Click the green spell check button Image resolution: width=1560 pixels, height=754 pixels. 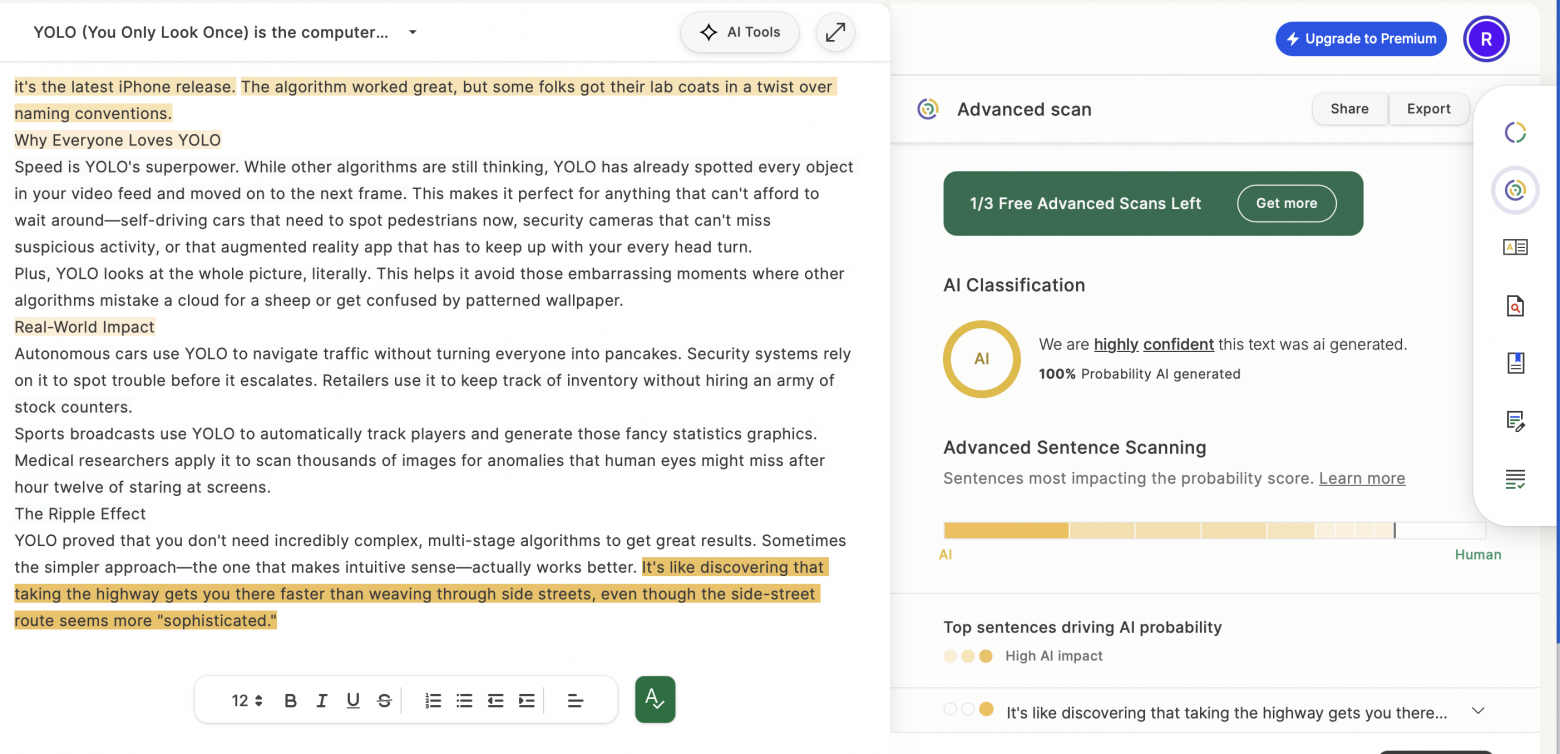655,699
